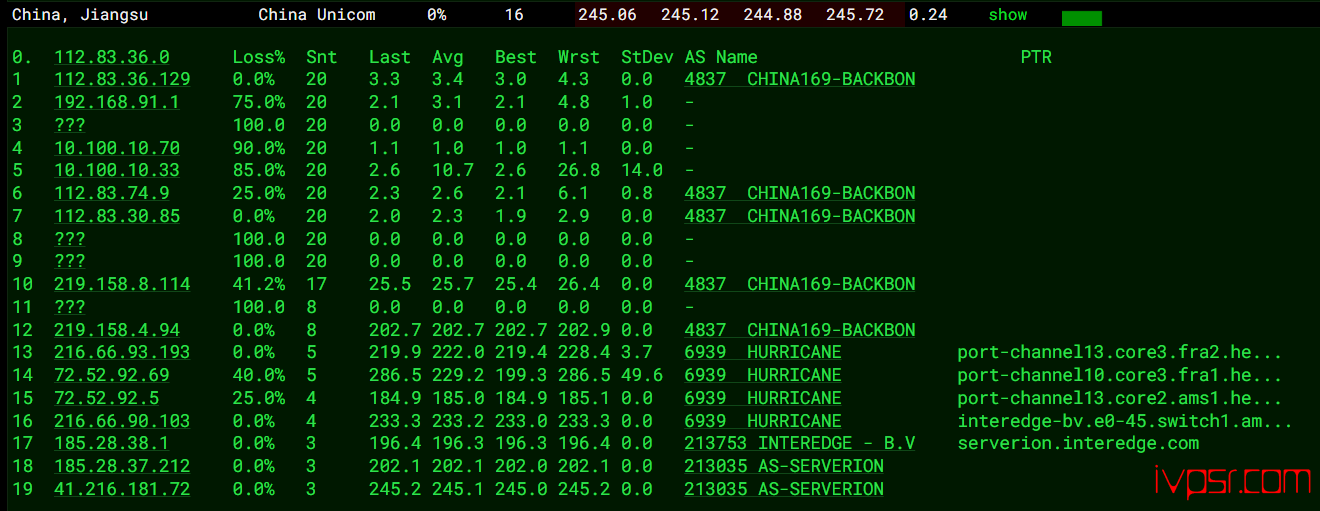Select hop 1 address 112.83.36.129
This screenshot has width=1320, height=511.
pos(122,79)
